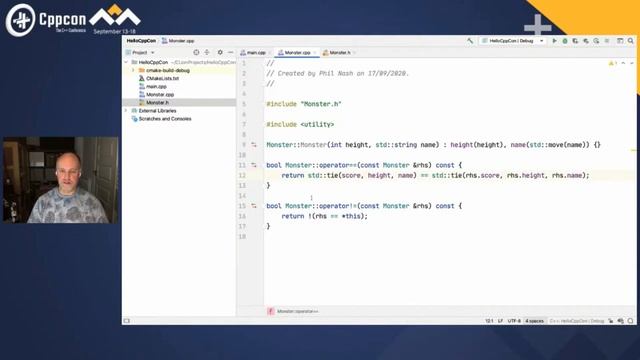The height and width of the screenshot is (360, 640).
Task: Click gutter navigation icon on line 15
Action: (x=254, y=206)
